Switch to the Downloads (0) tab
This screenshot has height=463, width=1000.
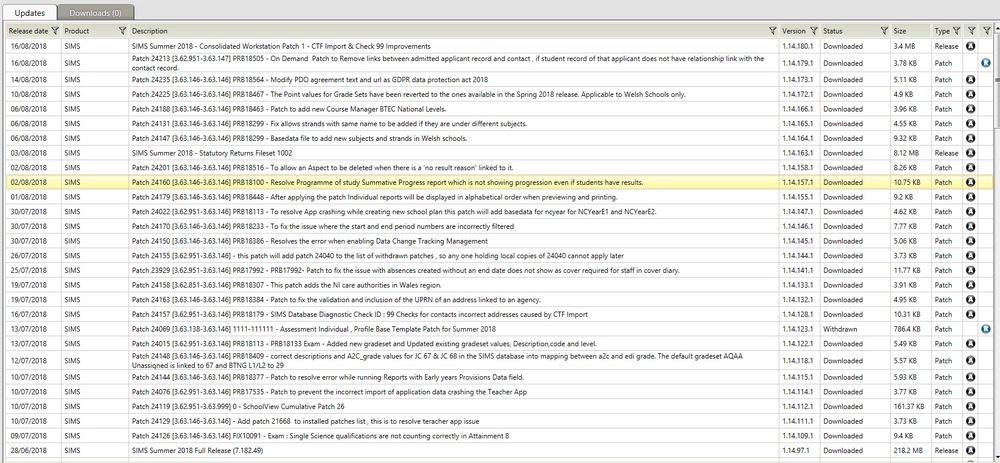[95, 13]
